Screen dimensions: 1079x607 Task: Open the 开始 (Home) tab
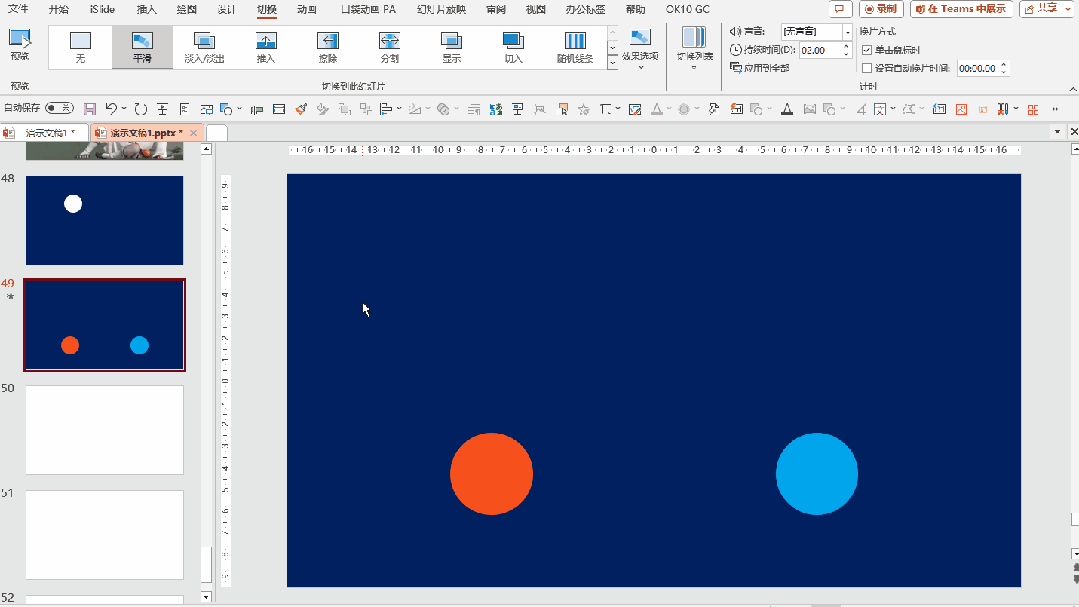coord(58,9)
